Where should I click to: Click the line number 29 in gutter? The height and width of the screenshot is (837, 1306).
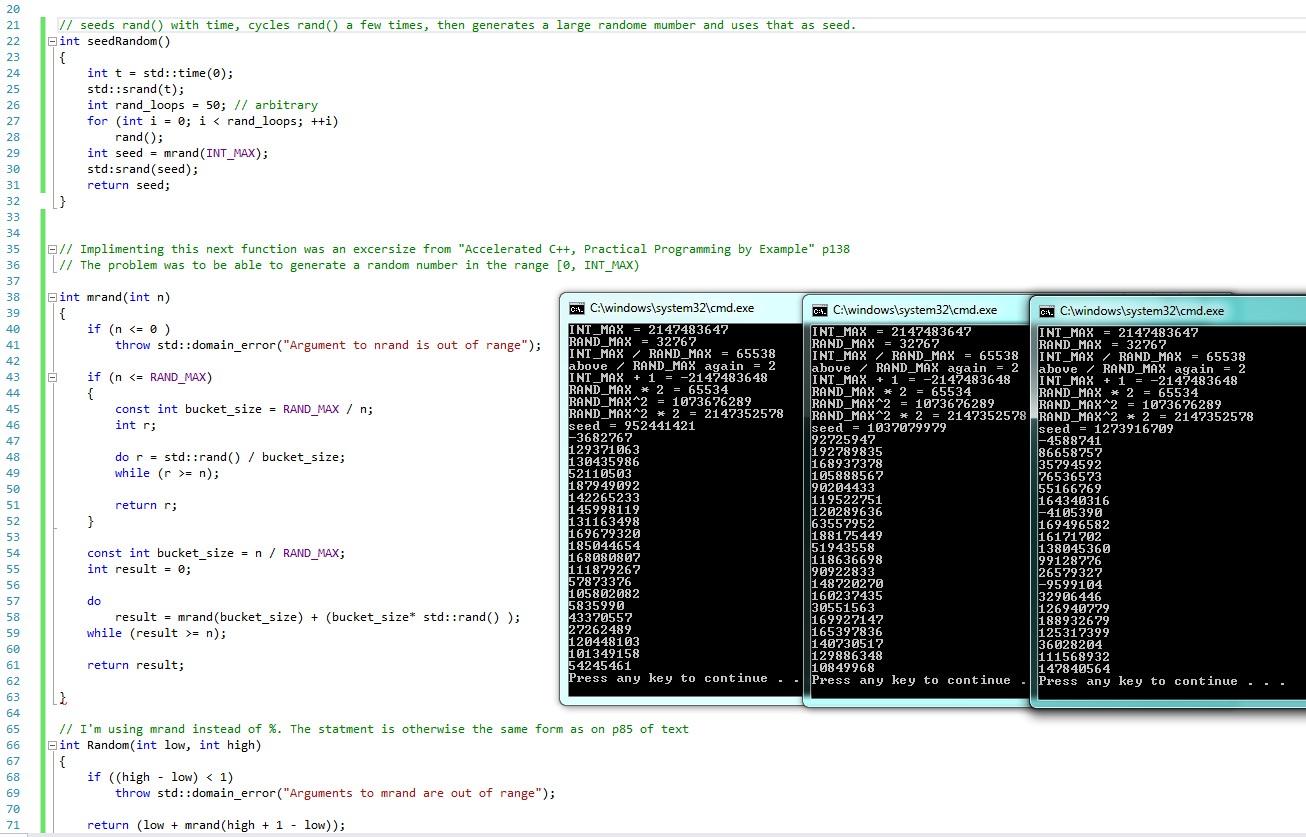coord(13,153)
